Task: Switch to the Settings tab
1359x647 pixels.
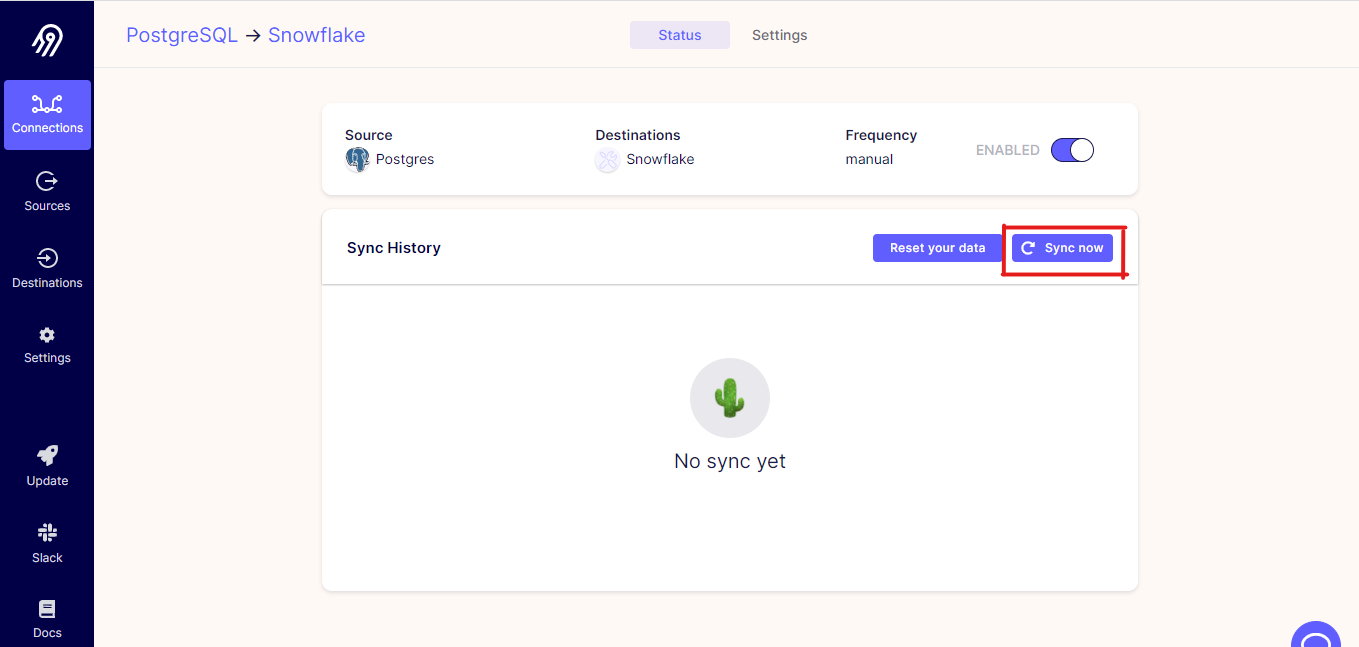Action: tap(779, 35)
